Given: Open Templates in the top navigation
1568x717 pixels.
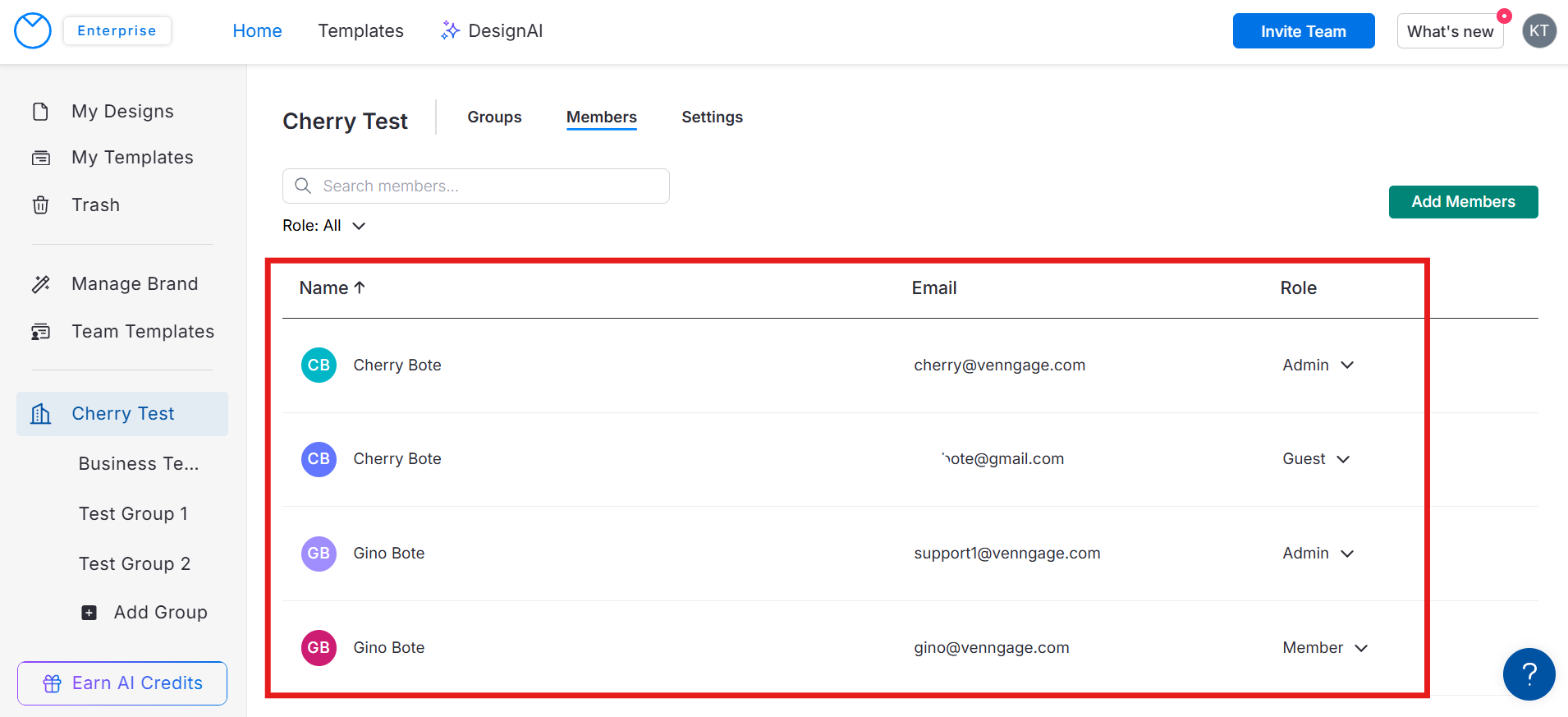Looking at the screenshot, I should (360, 30).
